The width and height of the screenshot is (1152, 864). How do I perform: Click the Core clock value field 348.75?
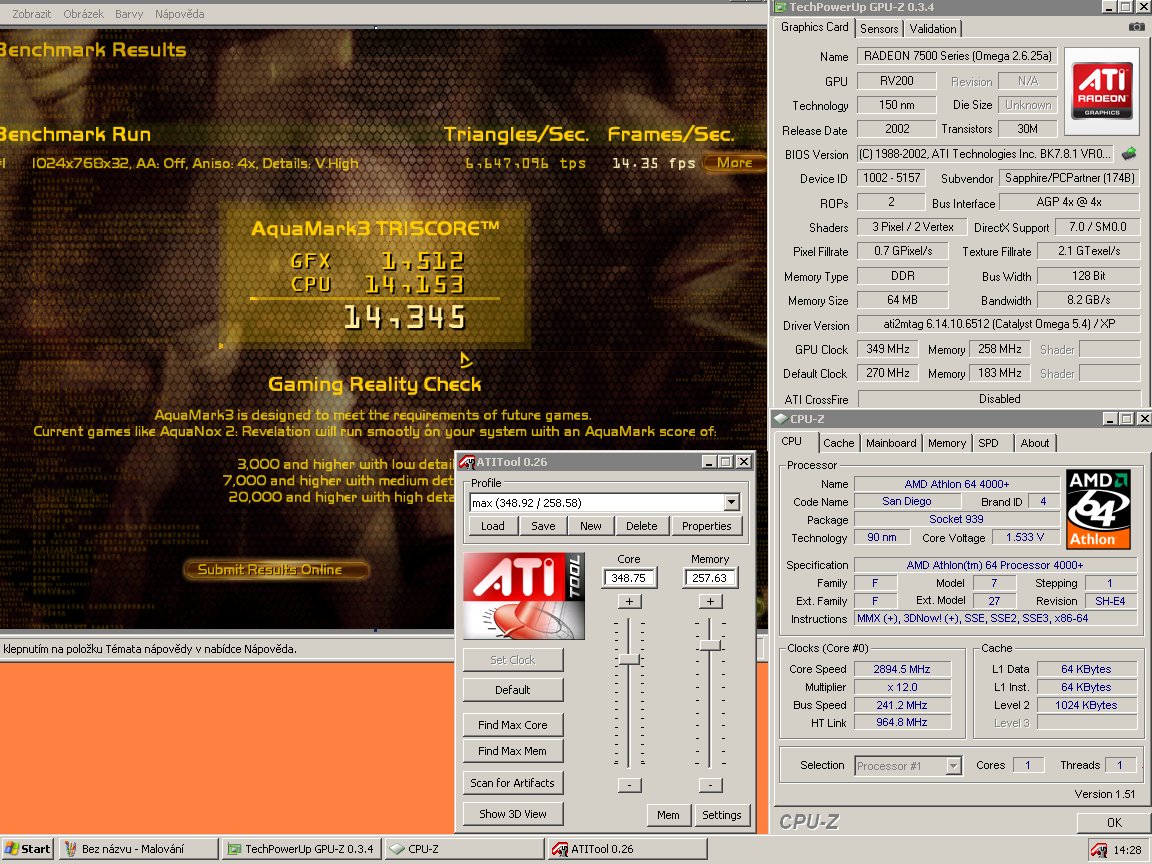coord(629,578)
